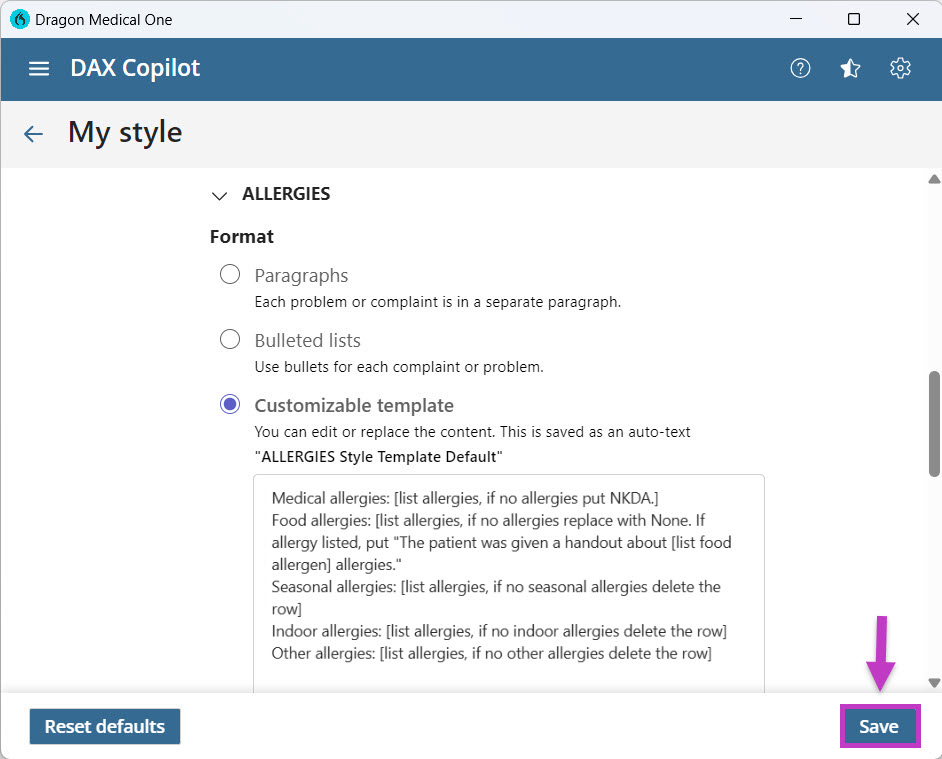
Task: Close the Dragon Medical One window
Action: (913, 19)
